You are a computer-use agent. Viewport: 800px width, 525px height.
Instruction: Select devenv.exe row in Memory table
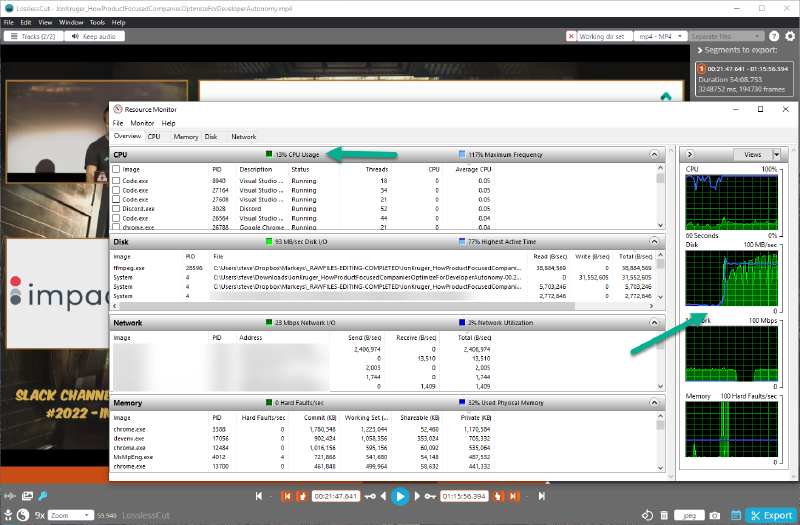[x=302, y=439]
